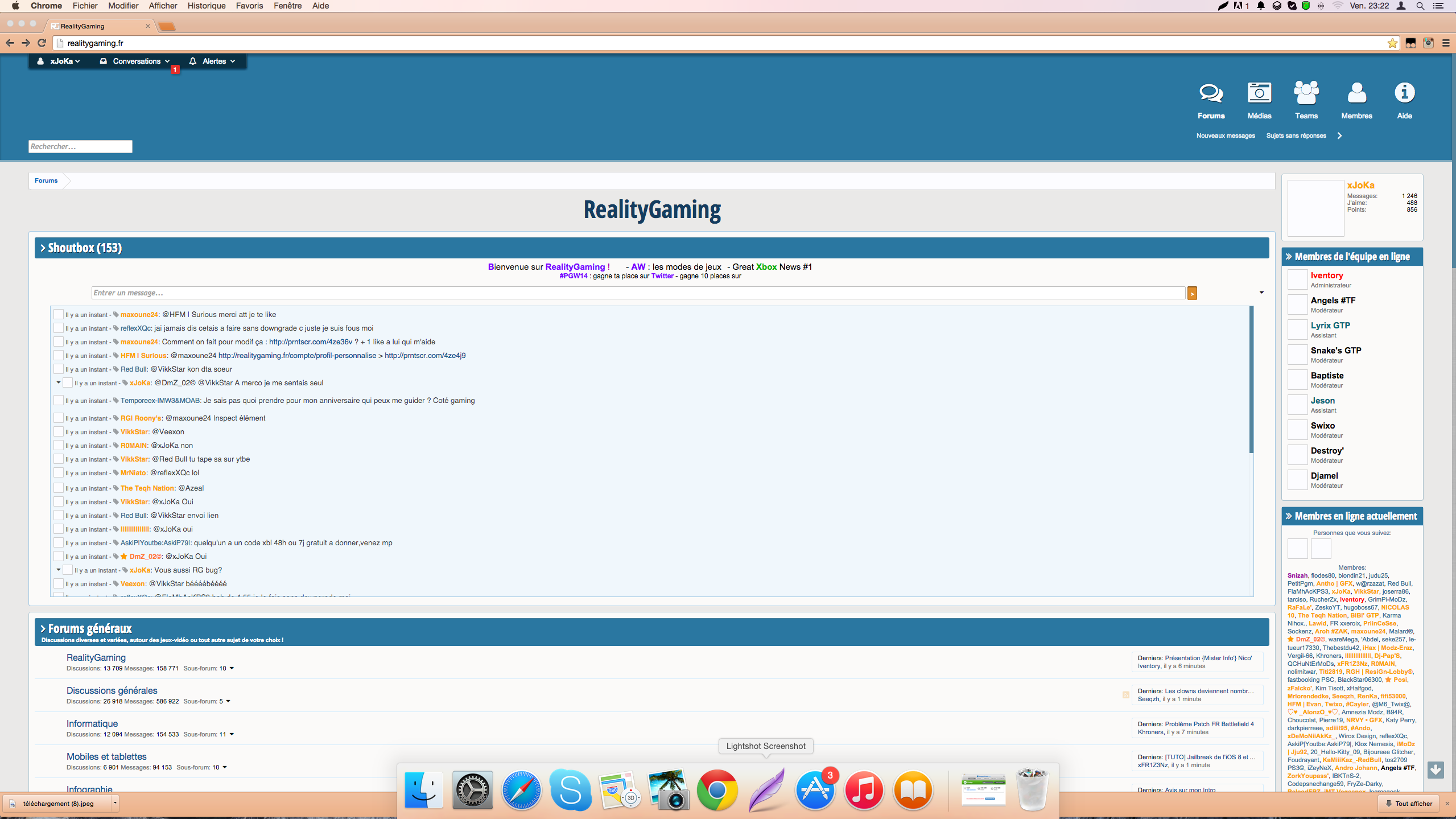Open Finder from the dock
The width and height of the screenshot is (1456, 819).
pyautogui.click(x=423, y=790)
